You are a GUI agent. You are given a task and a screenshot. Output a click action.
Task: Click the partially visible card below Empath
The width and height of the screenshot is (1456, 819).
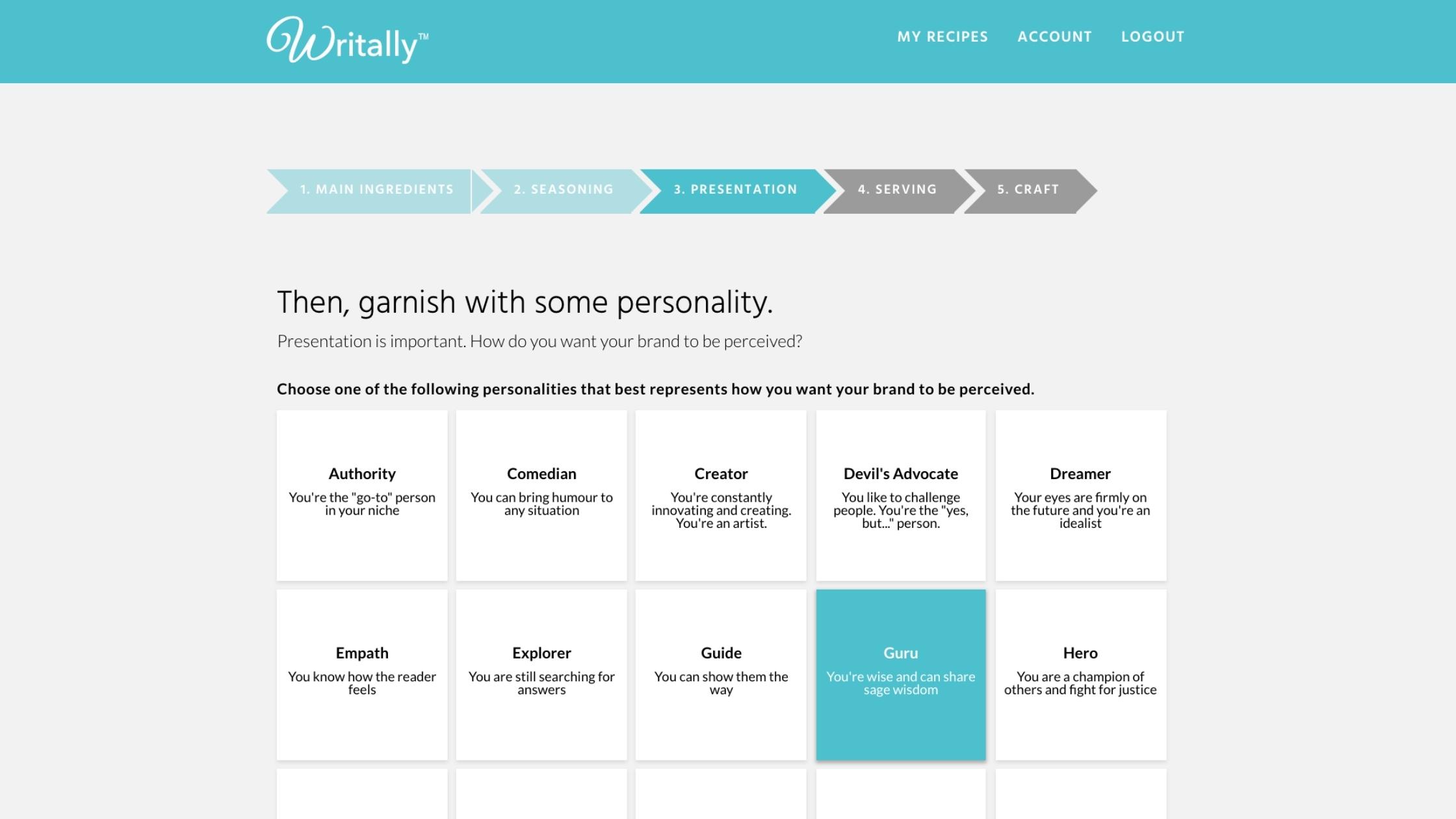(362, 794)
